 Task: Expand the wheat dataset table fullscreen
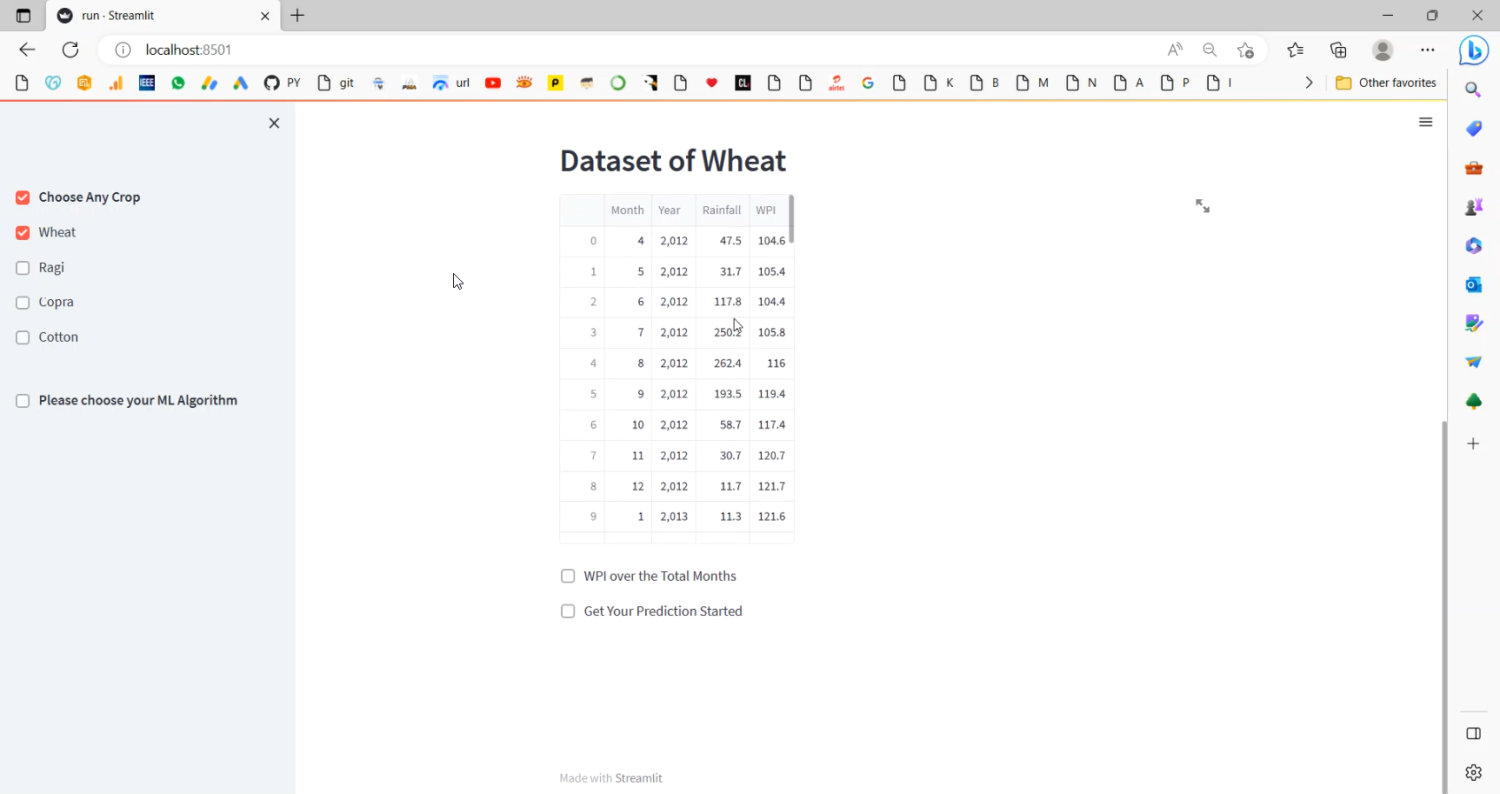pos(1202,206)
